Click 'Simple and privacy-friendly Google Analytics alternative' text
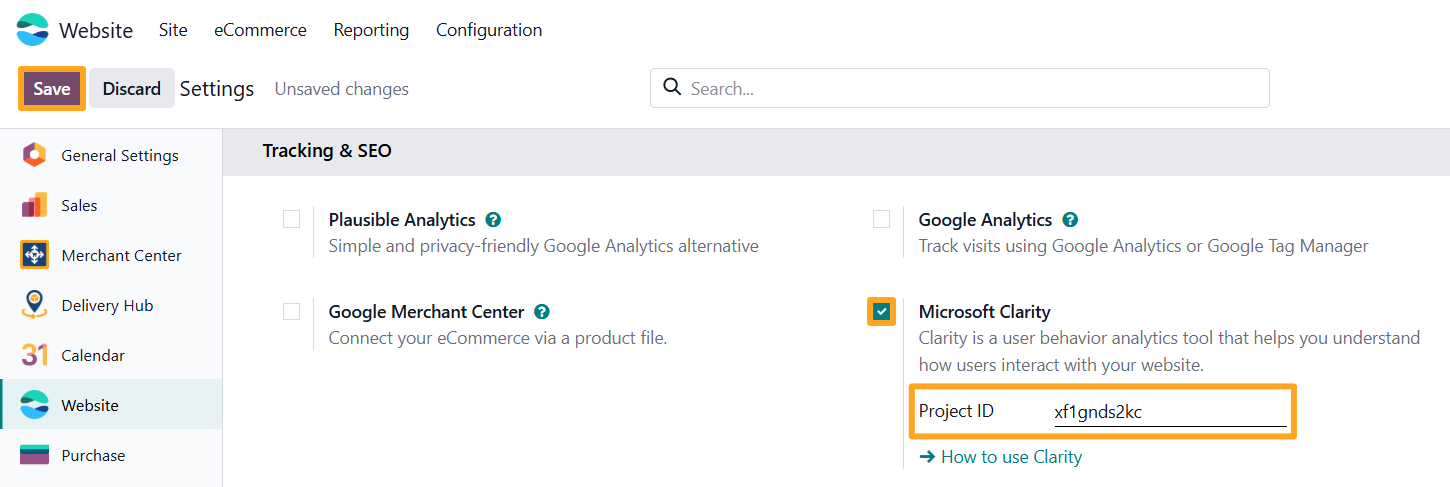This screenshot has width=1450, height=487. click(544, 246)
